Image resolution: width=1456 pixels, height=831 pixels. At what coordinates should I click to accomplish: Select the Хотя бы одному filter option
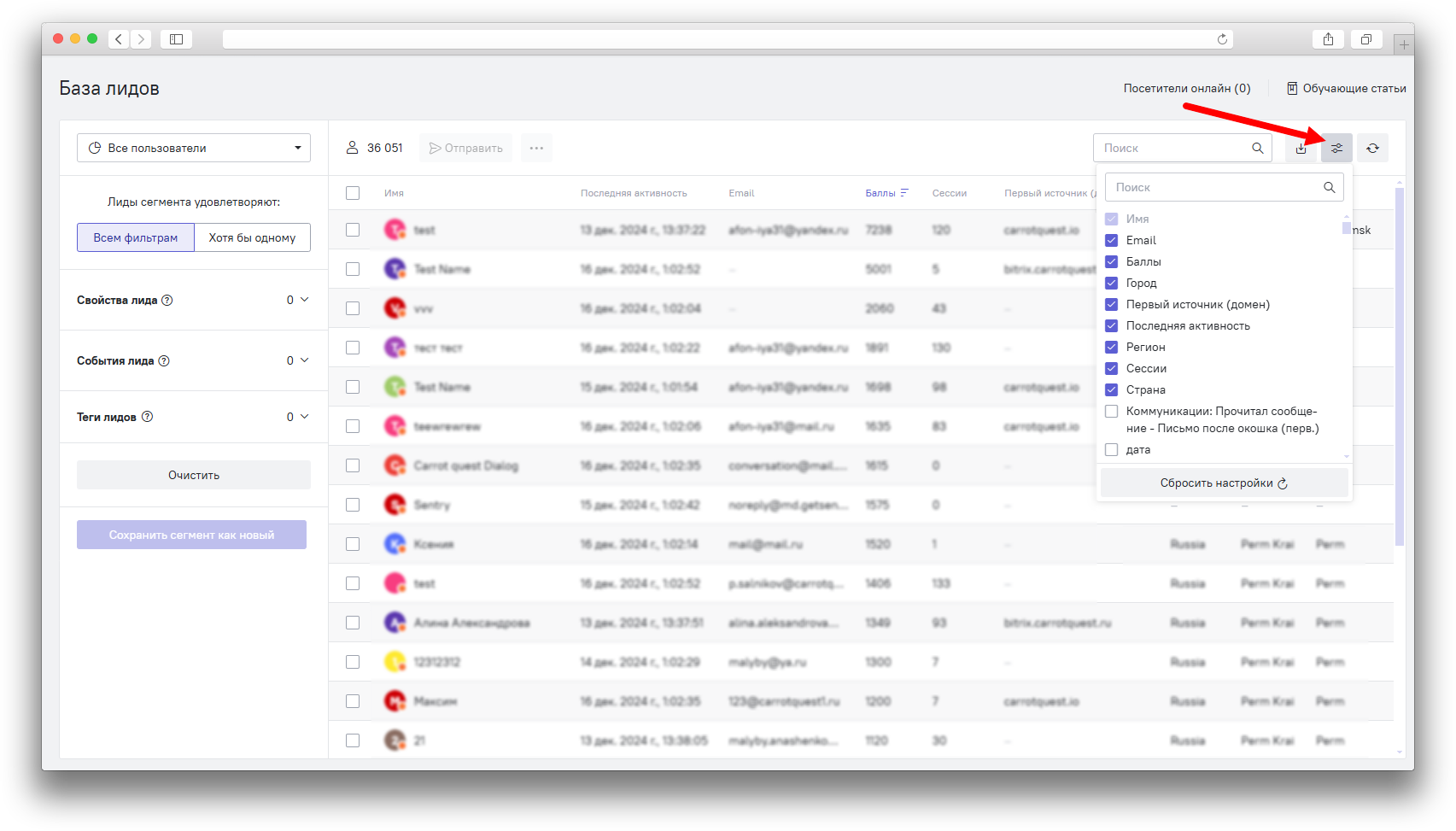(252, 237)
